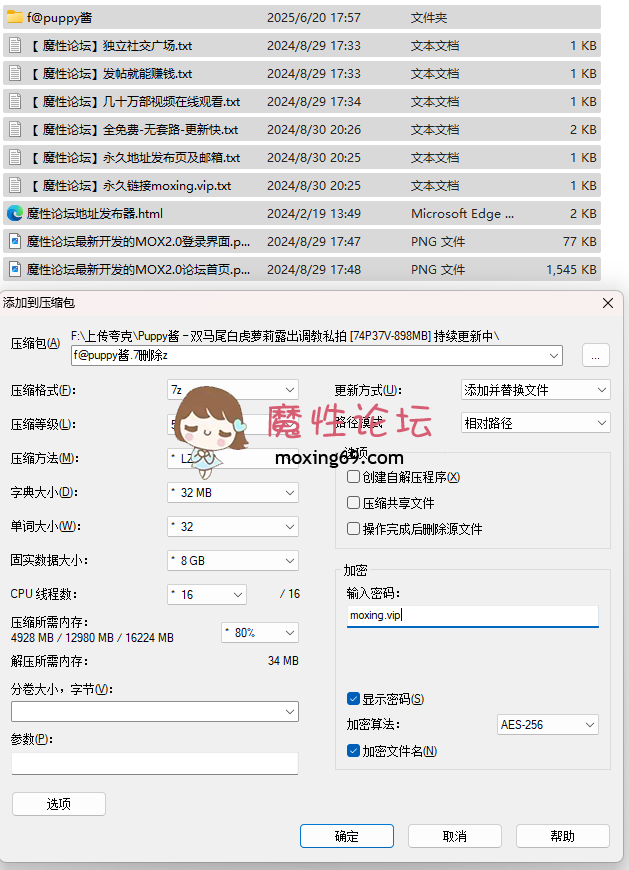Check 操作完成后删除源文件 option
The height and width of the screenshot is (870, 629).
pos(353,528)
